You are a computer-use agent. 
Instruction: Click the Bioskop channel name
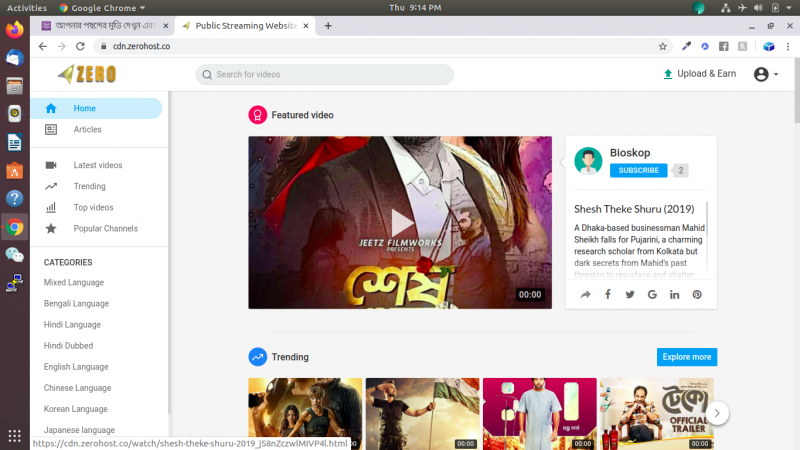click(630, 153)
